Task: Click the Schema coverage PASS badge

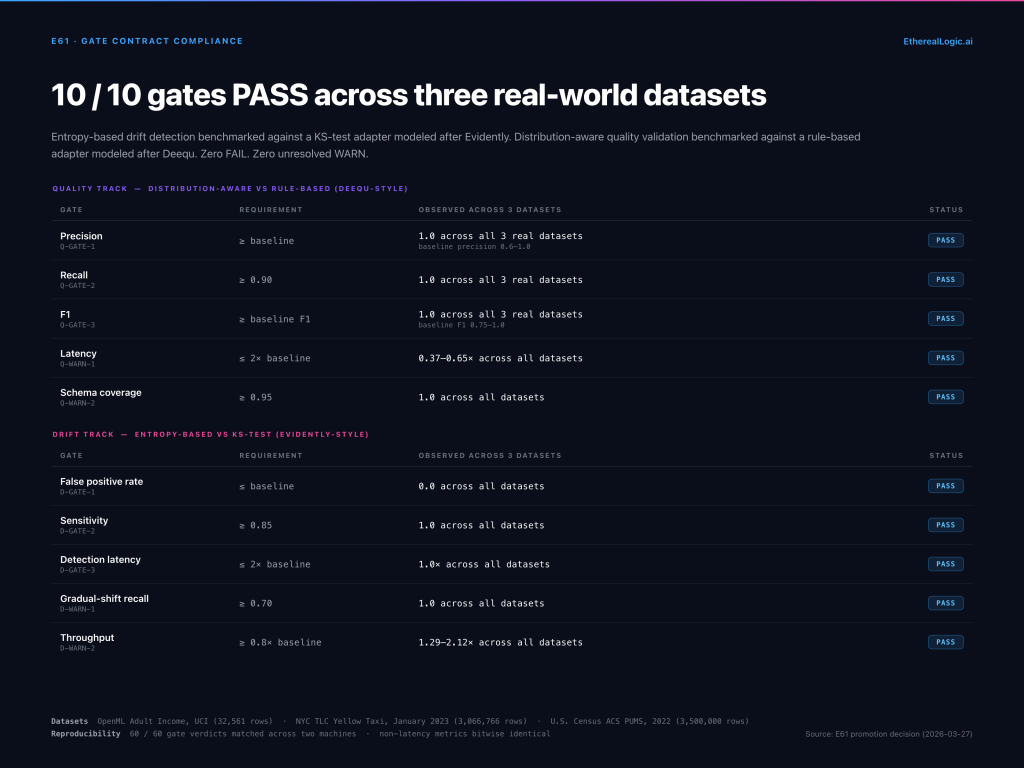Action: (x=945, y=396)
